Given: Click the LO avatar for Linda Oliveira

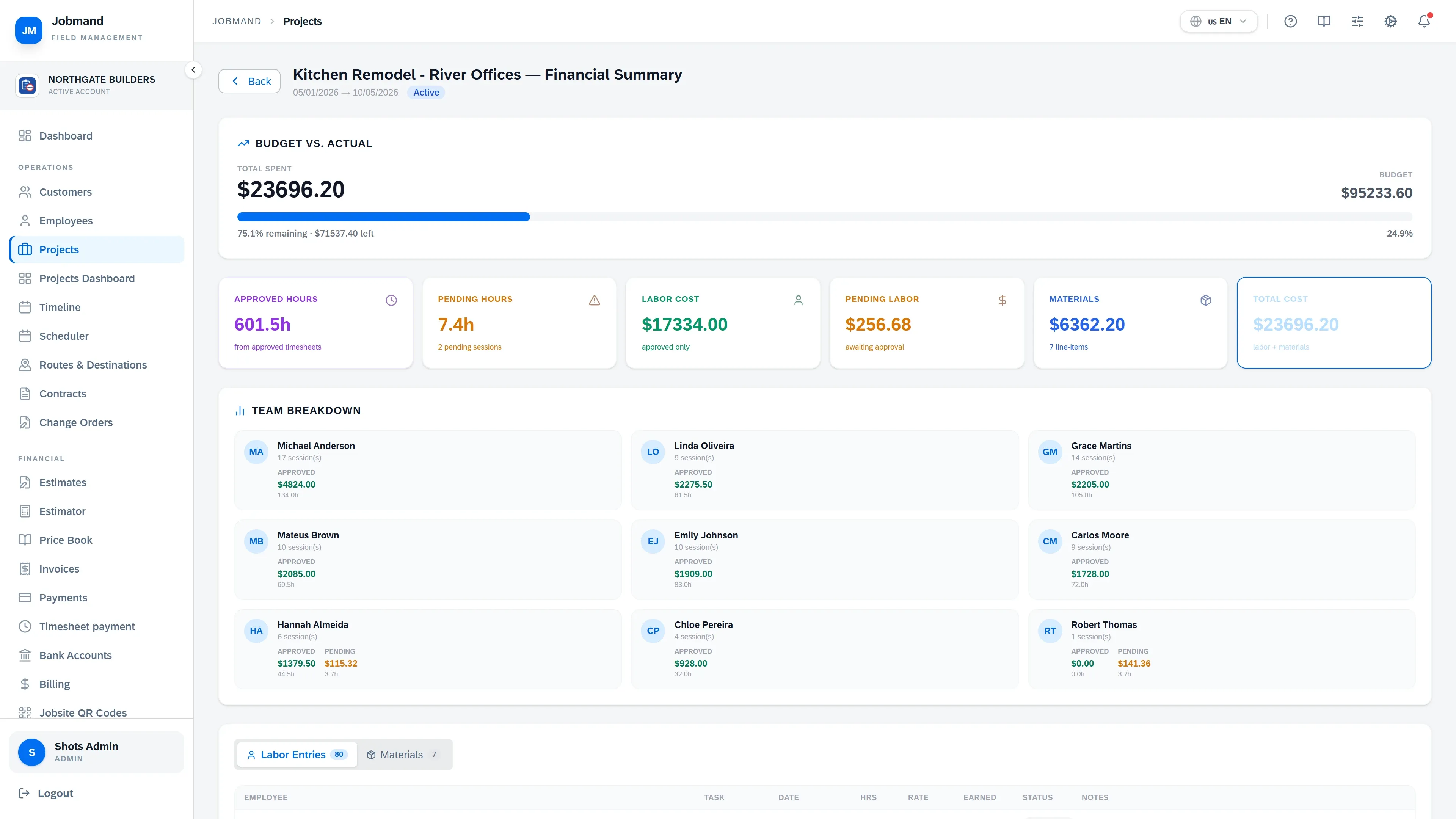Looking at the screenshot, I should coord(653,452).
